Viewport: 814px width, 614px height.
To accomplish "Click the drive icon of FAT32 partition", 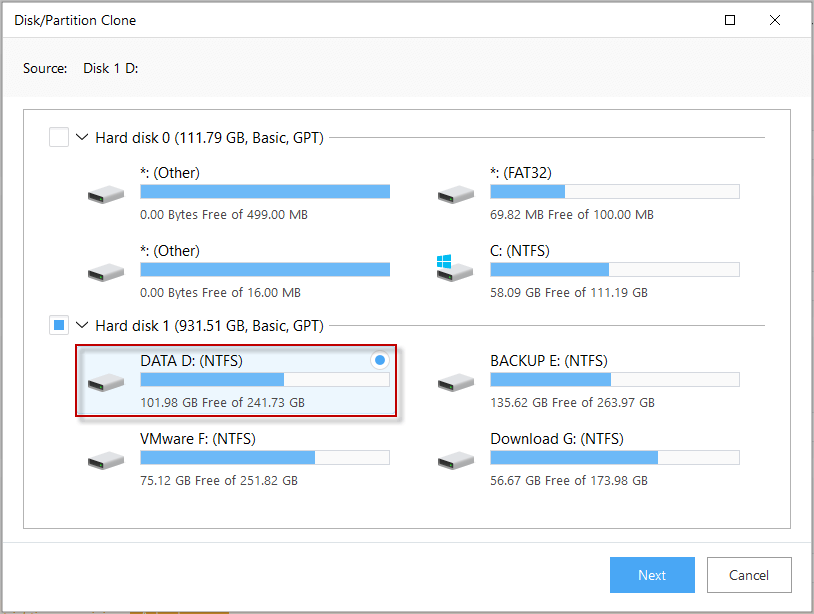I will [456, 195].
